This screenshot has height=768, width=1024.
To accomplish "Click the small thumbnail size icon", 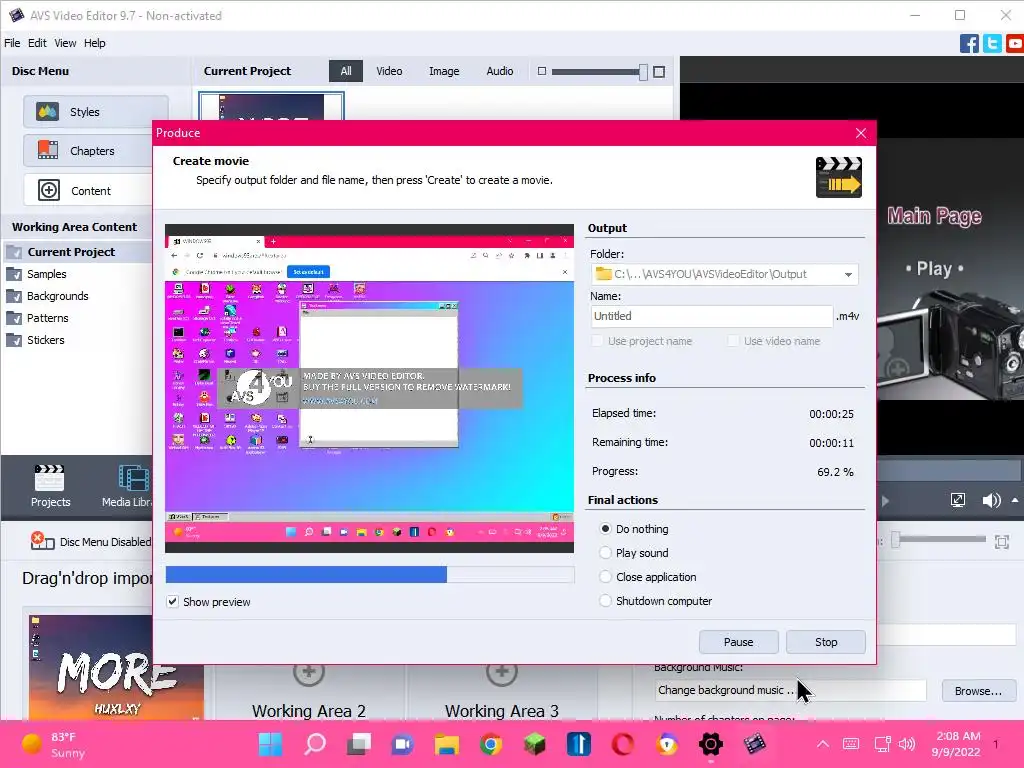I will [x=541, y=71].
